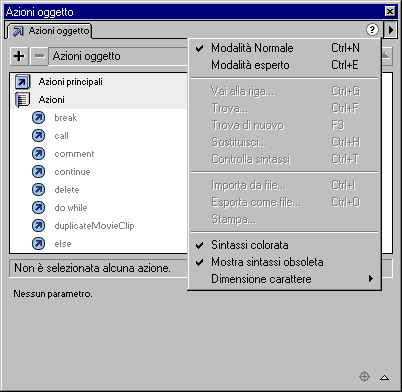Click the Azioni book icon
This screenshot has width=402, height=392.
pyautogui.click(x=22, y=100)
